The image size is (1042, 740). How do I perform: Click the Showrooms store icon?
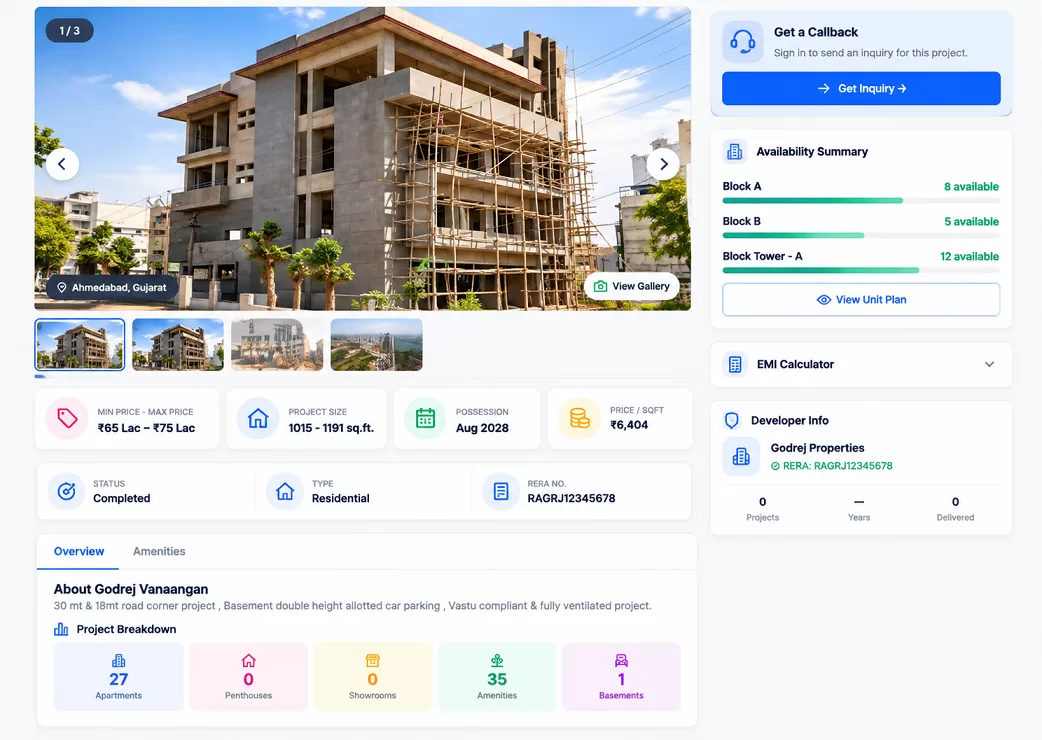[373, 660]
